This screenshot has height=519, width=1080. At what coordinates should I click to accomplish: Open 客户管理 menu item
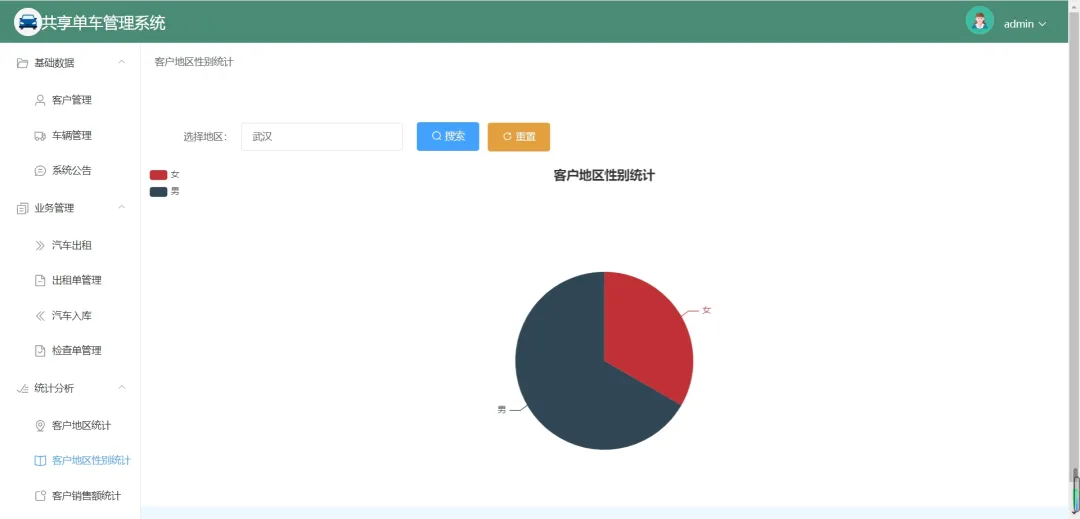(70, 100)
